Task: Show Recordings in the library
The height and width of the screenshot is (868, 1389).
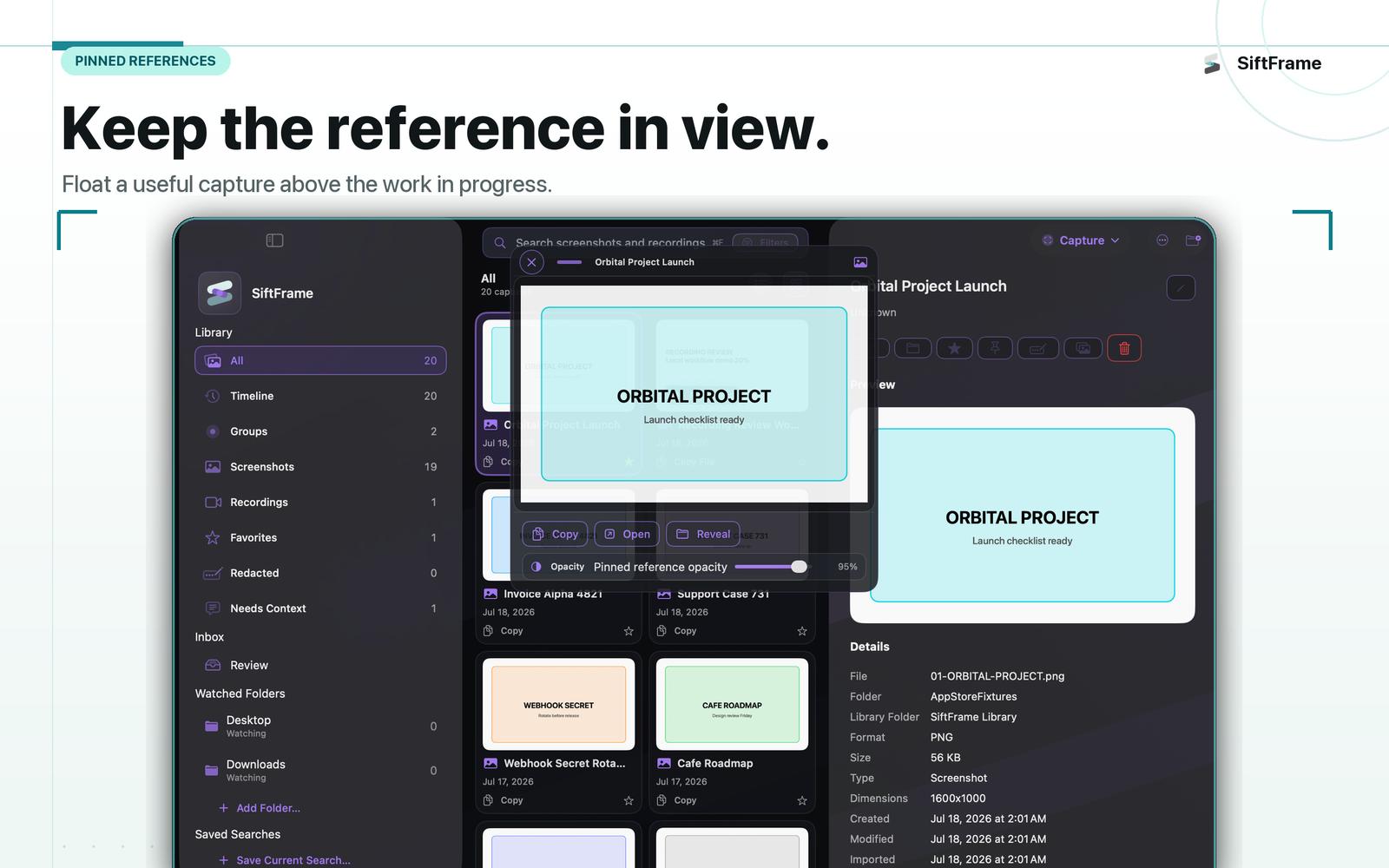Action: click(x=320, y=503)
